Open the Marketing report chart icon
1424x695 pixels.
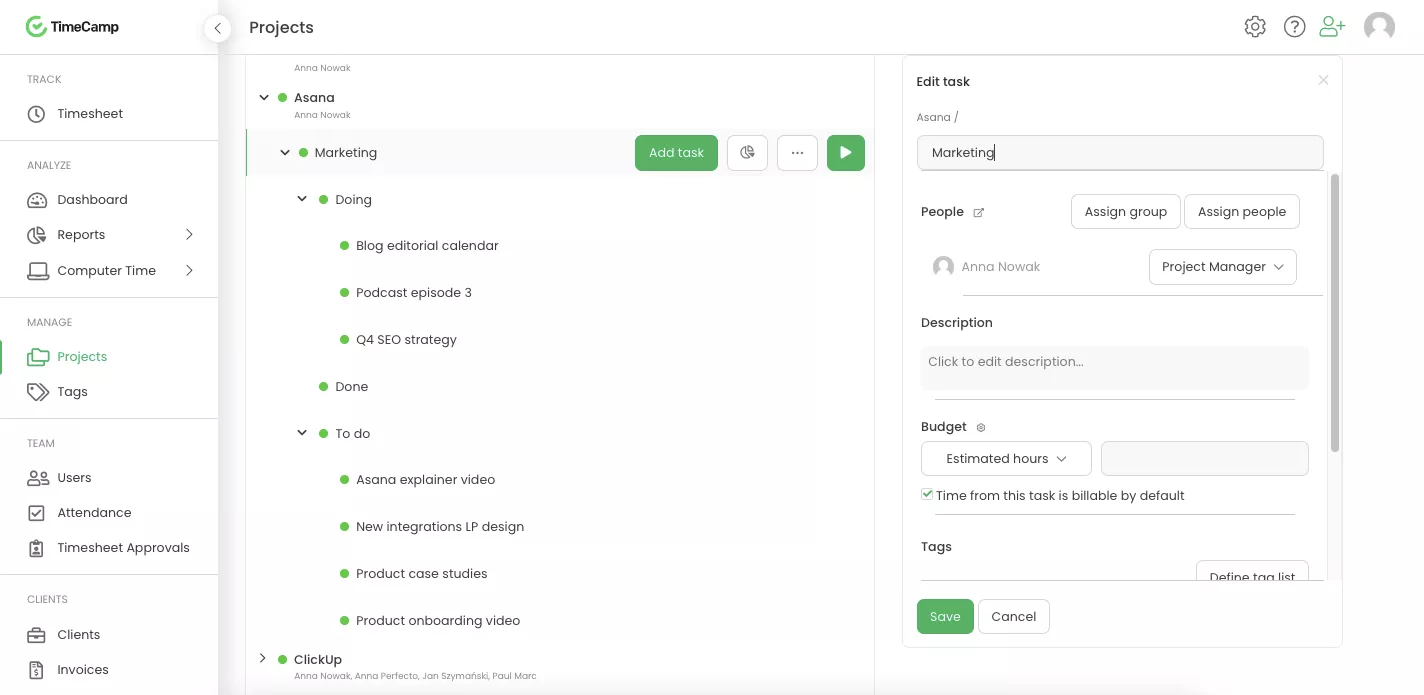pos(747,153)
